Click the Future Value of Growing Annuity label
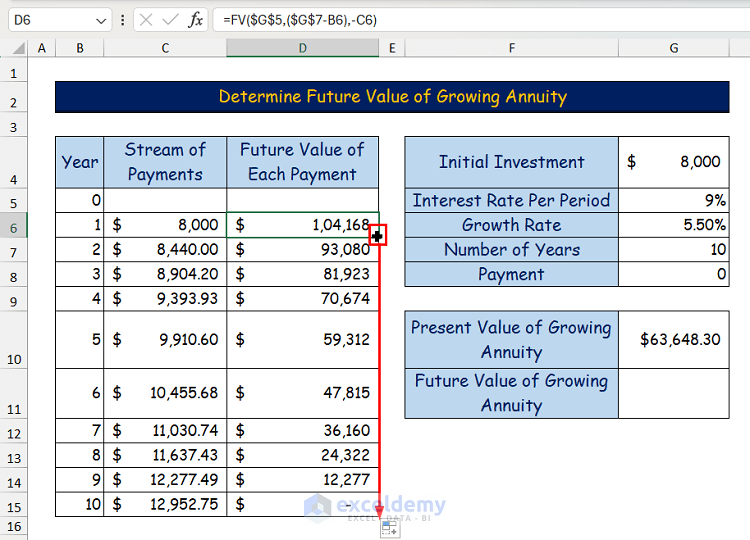Image resolution: width=750 pixels, height=540 pixels. [512, 393]
